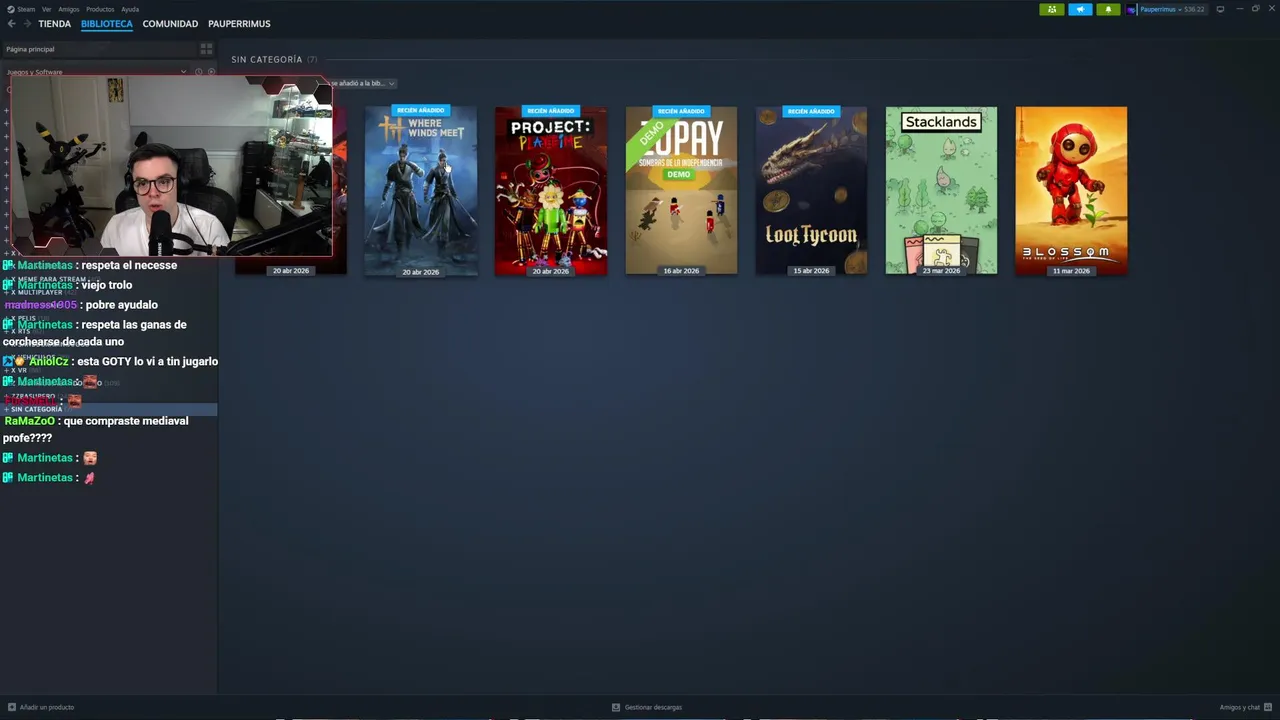Click the wallet balance $36.22
Screen dimensions: 1280x720
1194,9
